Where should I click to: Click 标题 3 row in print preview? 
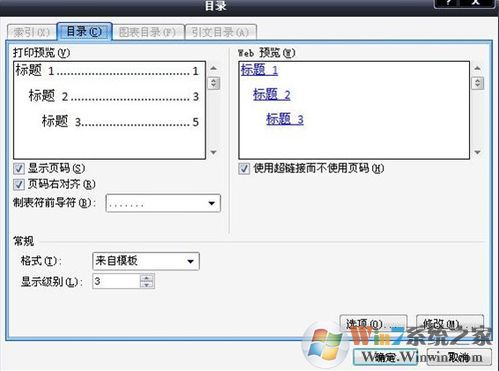[x=120, y=121]
